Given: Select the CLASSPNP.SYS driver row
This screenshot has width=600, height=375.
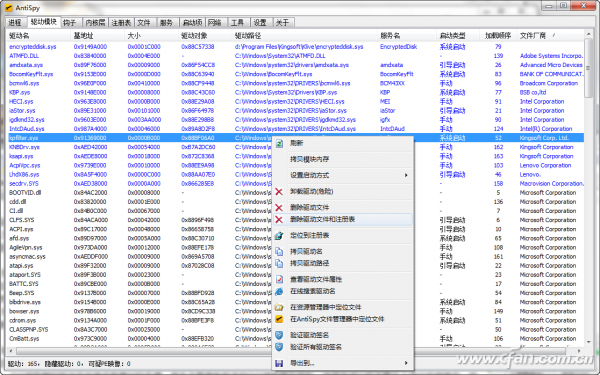Looking at the screenshot, I should pos(295,329).
